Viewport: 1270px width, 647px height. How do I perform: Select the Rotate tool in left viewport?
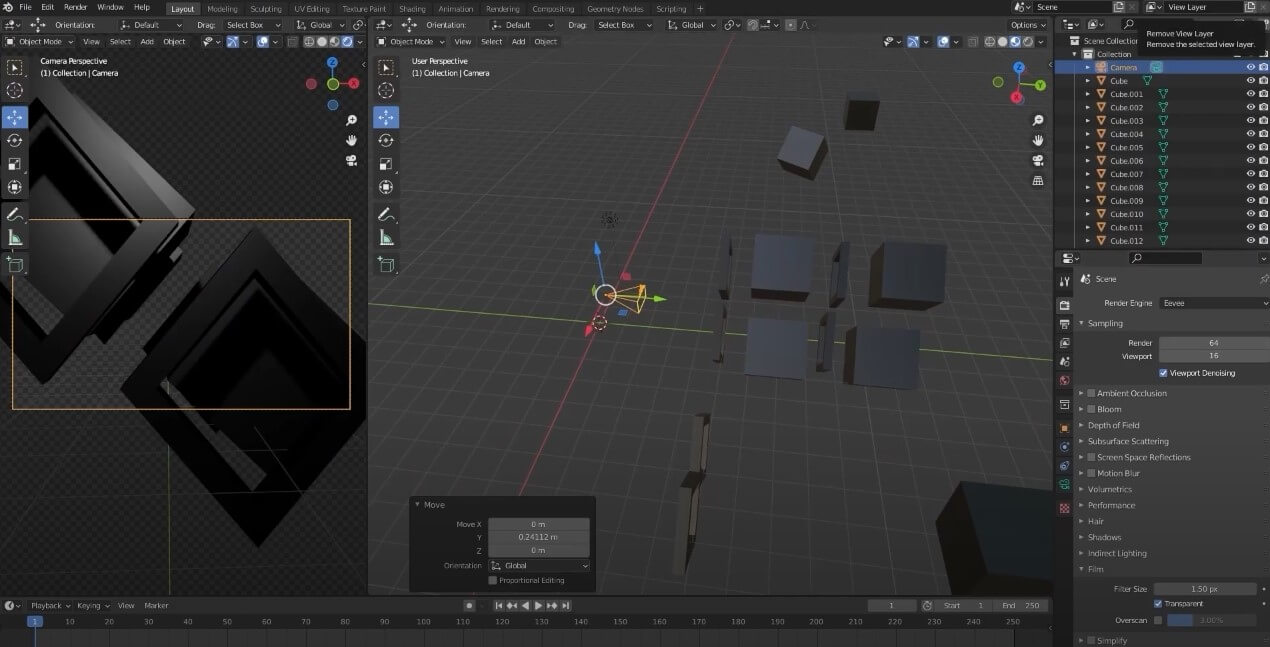pos(14,140)
